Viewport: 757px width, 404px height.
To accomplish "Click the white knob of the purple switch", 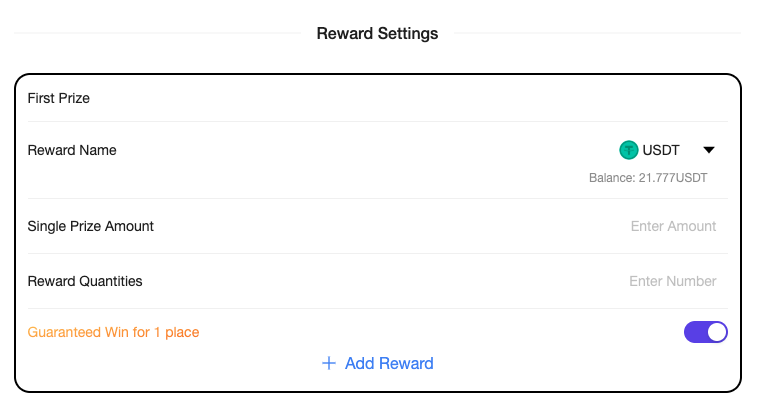I will (x=716, y=332).
